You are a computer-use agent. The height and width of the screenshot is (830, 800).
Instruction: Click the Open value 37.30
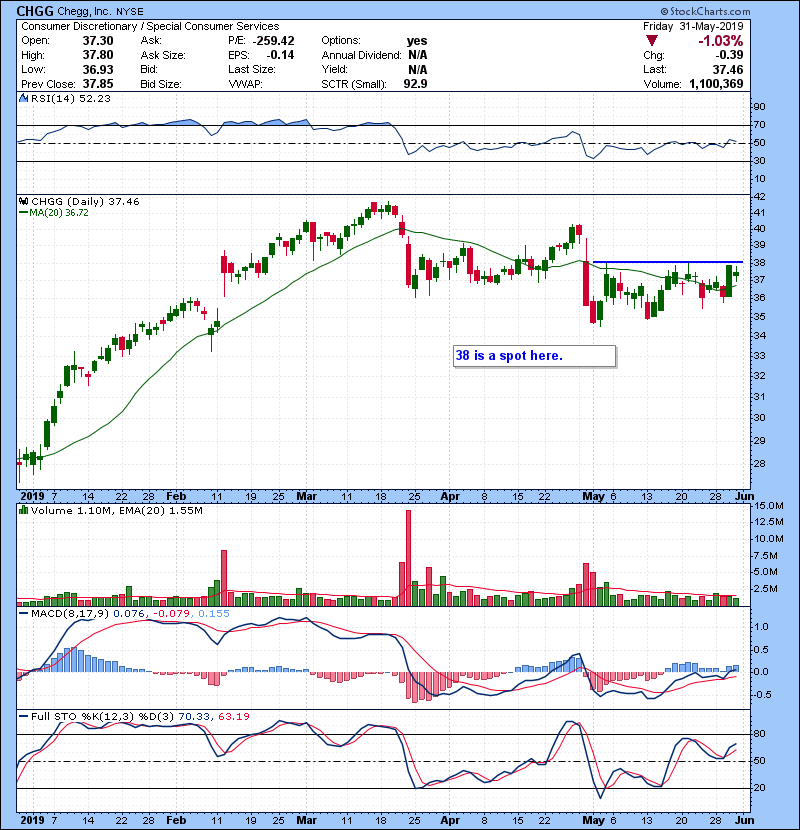pyautogui.click(x=98, y=41)
